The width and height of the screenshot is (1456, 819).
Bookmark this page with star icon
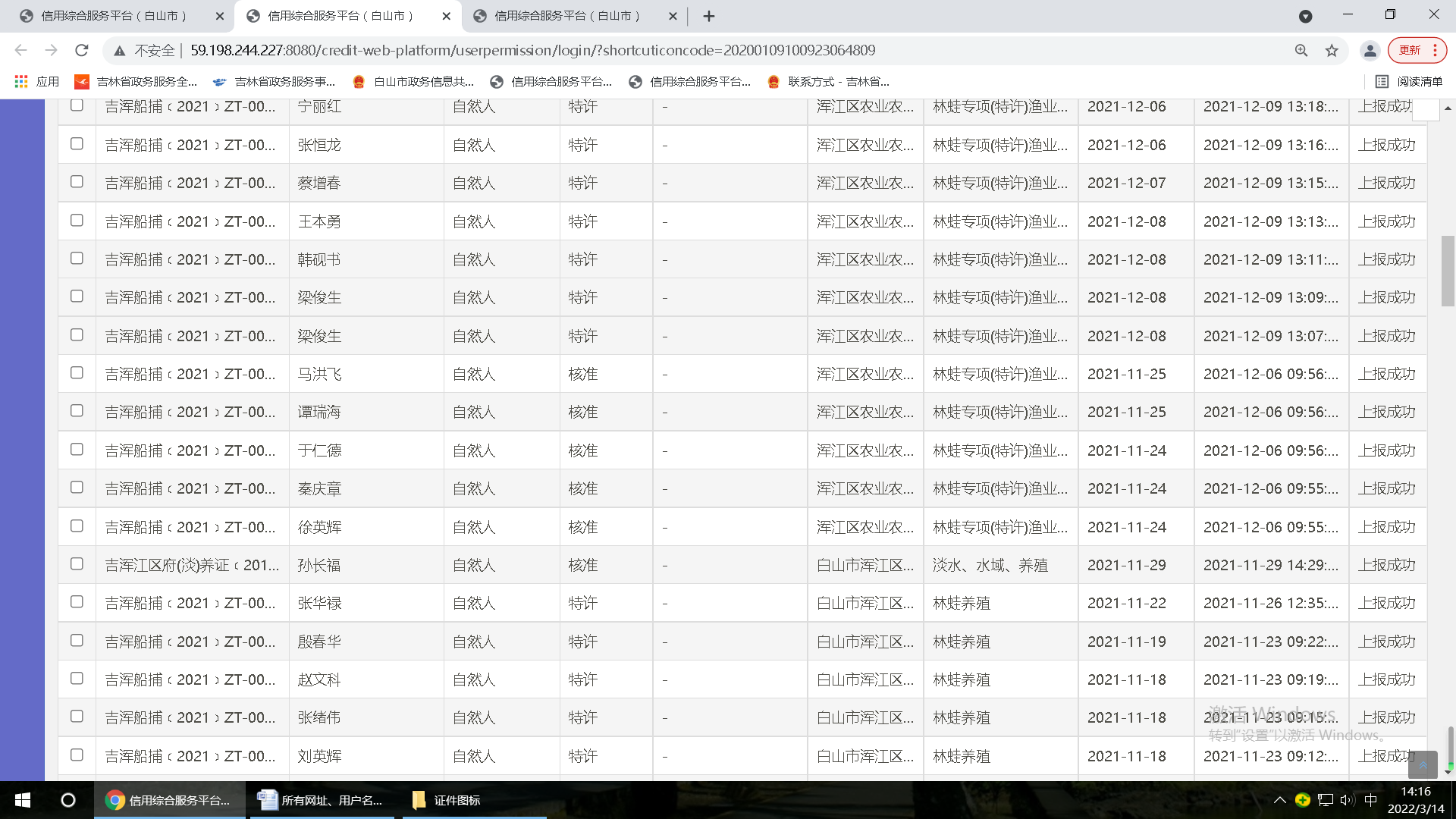1332,50
